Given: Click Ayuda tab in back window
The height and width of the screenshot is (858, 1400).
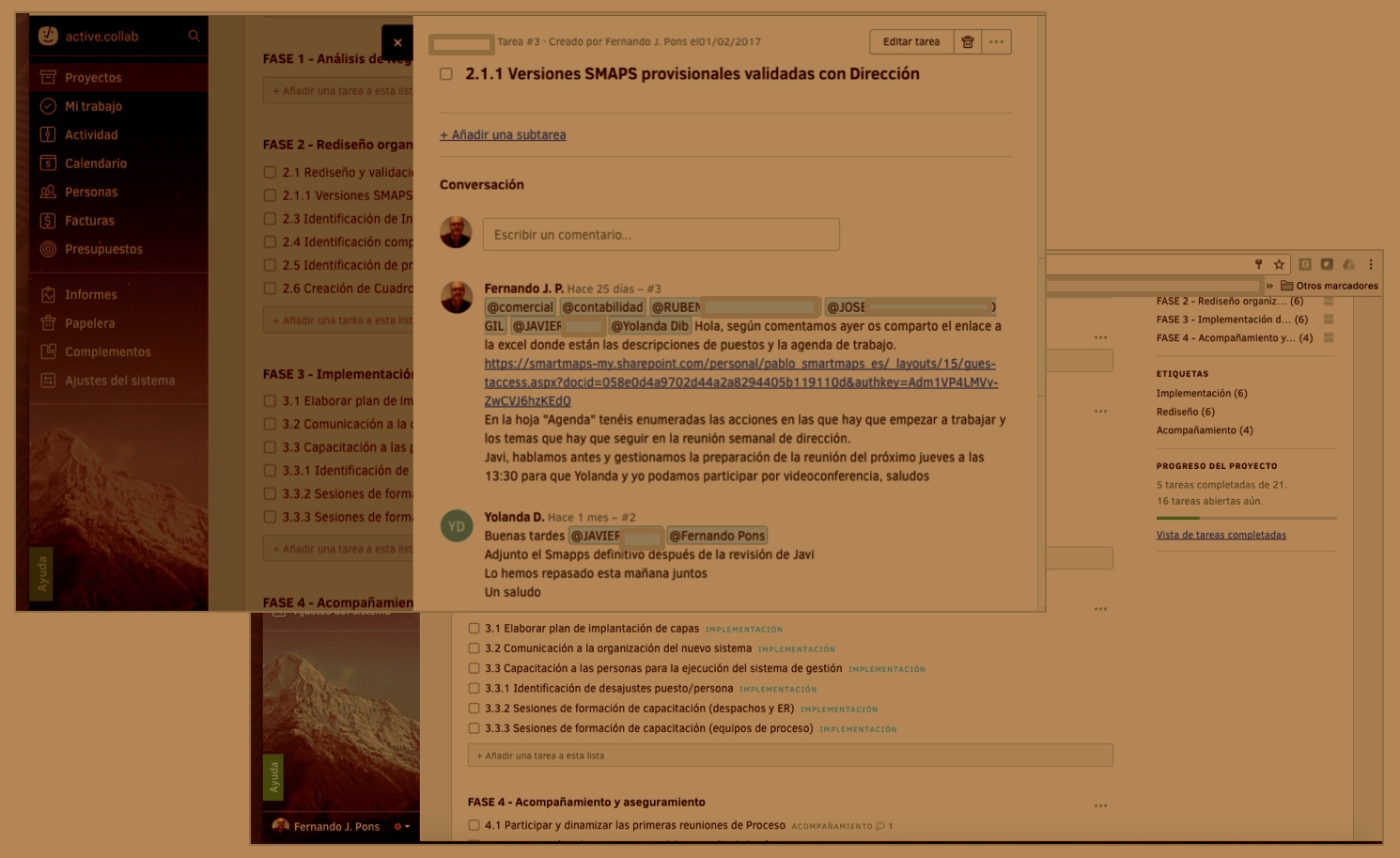Looking at the screenshot, I should (x=273, y=776).
